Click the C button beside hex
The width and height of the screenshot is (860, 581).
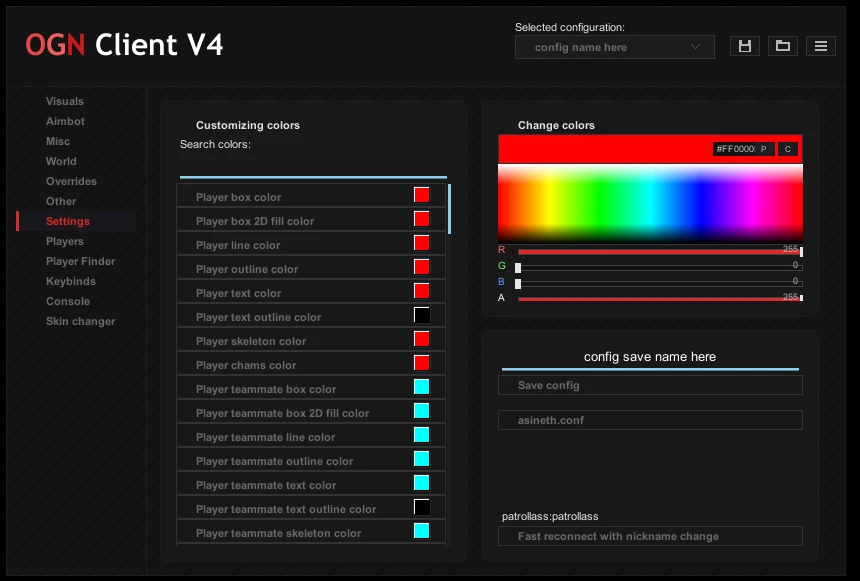pyautogui.click(x=788, y=149)
